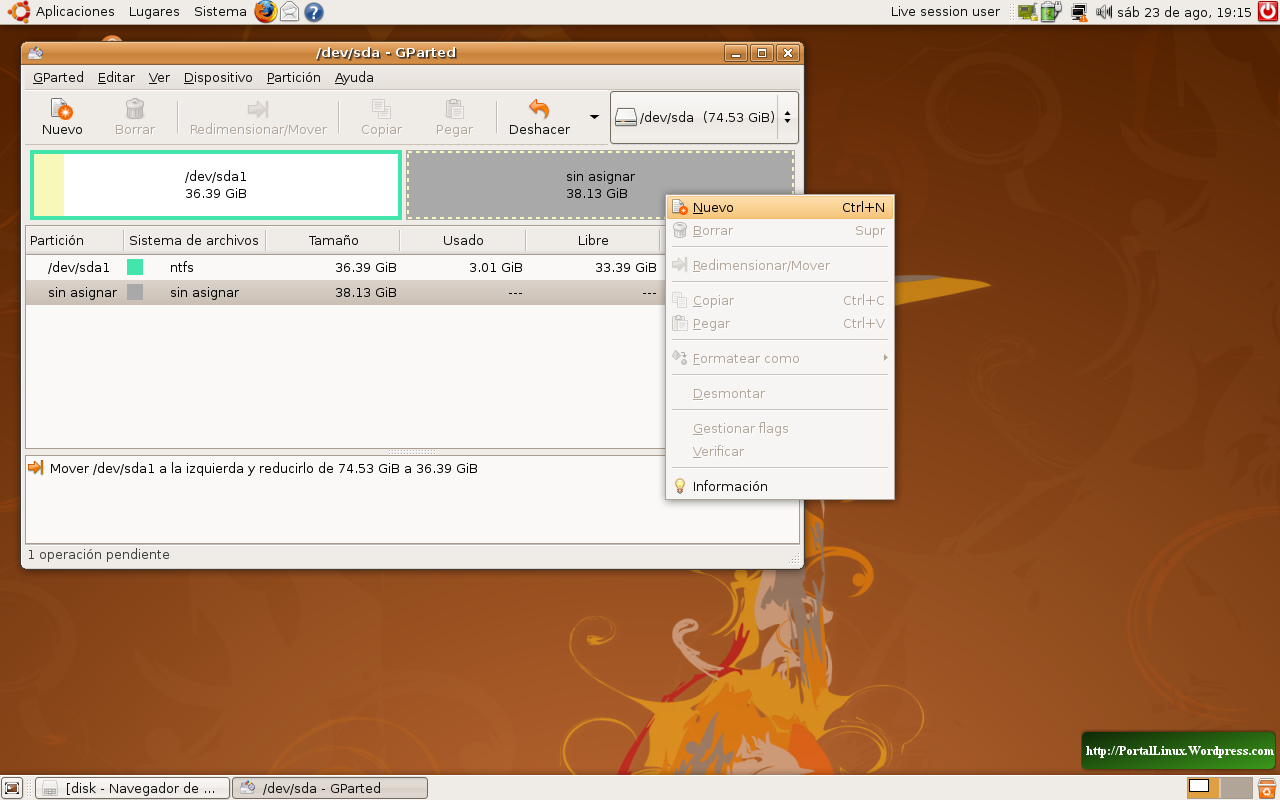Screen dimensions: 1280x800
Task: Select the /dev/sda1 partition graphic block
Action: tap(216, 185)
